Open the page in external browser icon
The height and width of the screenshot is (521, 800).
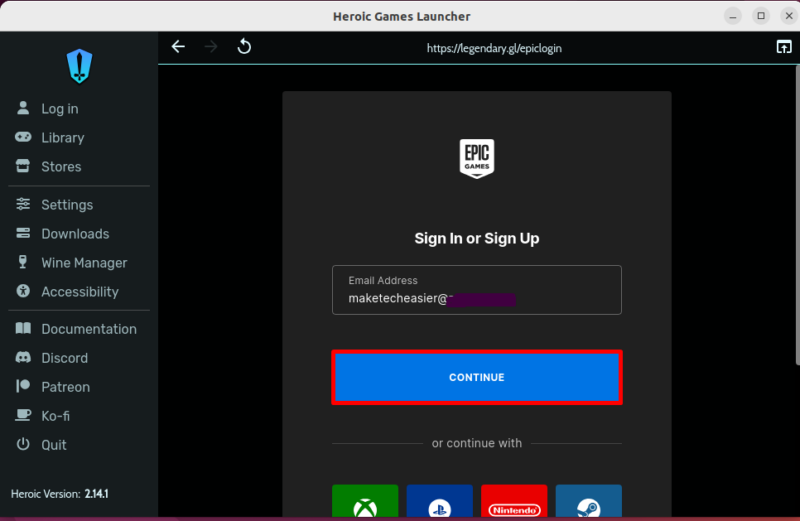tap(784, 47)
